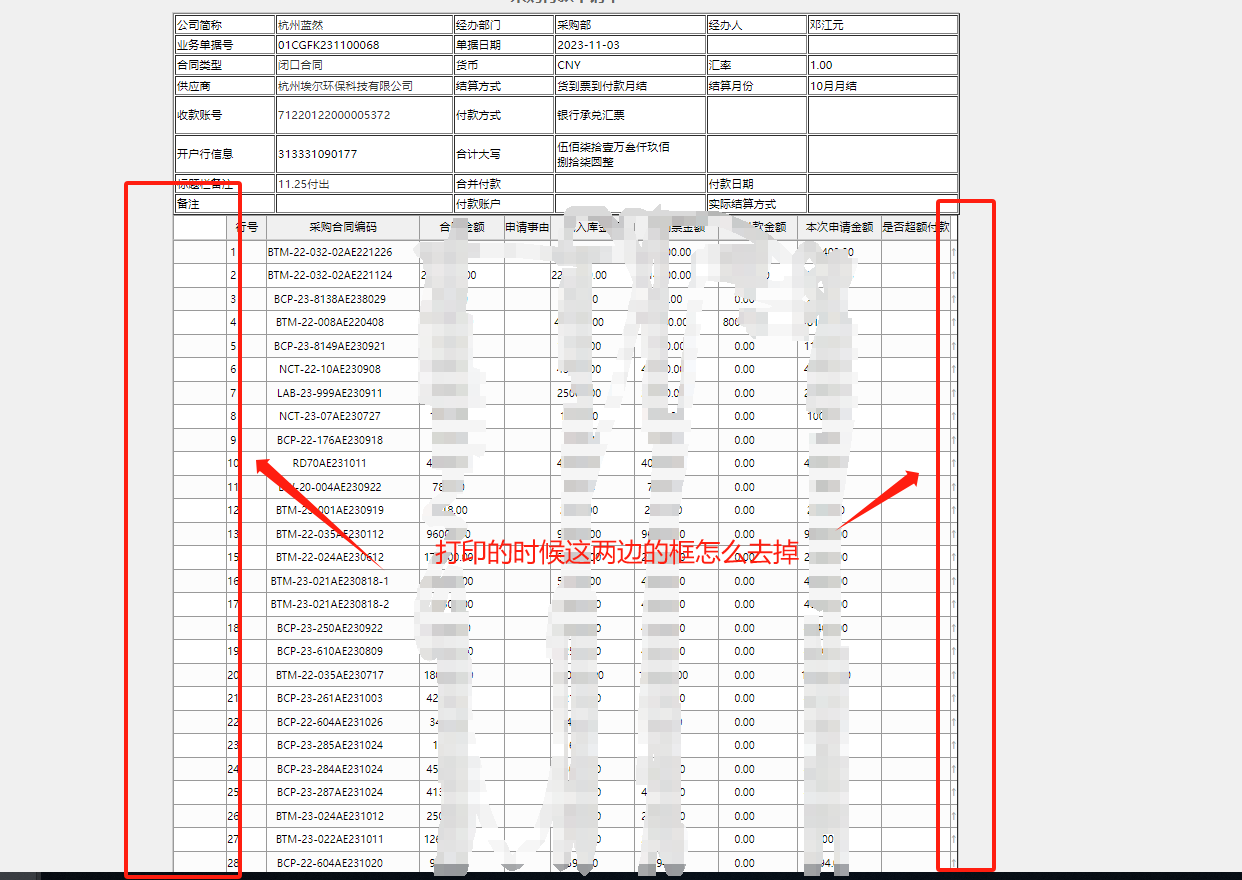
Task: Select receiving account 71220122000005372
Action: click(x=334, y=115)
